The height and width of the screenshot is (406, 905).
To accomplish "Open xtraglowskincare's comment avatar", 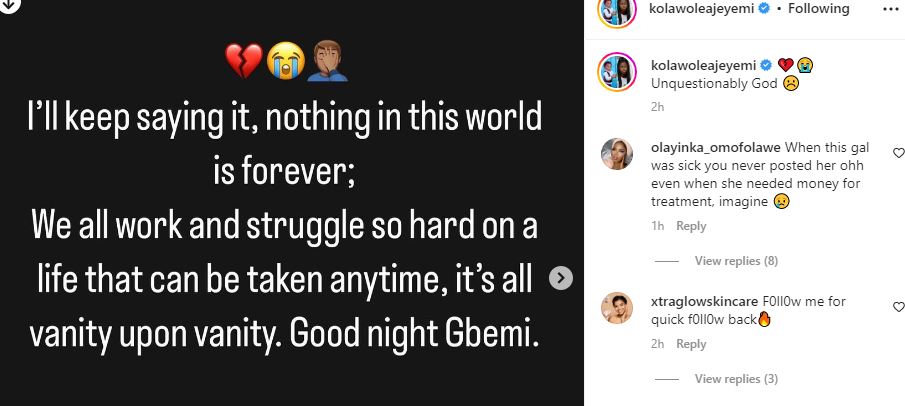I will coord(616,308).
